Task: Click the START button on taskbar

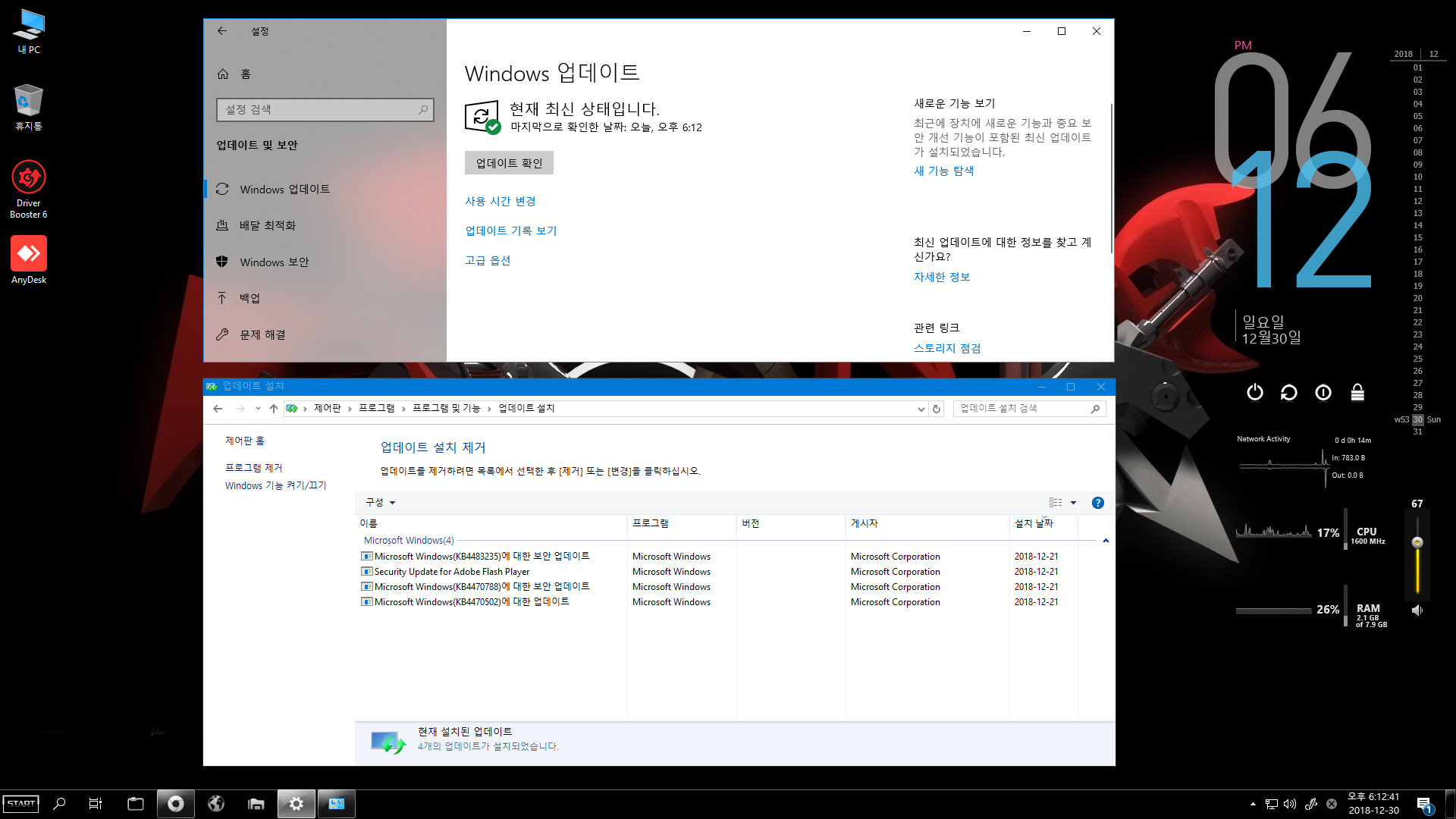Action: coord(20,804)
